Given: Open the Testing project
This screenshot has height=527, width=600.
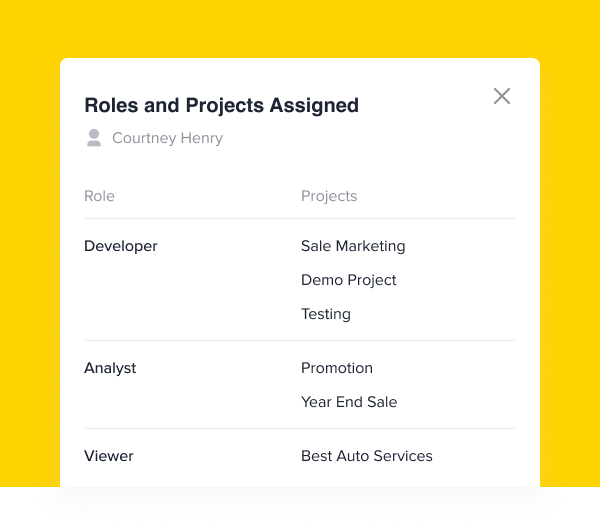Looking at the screenshot, I should point(326,314).
